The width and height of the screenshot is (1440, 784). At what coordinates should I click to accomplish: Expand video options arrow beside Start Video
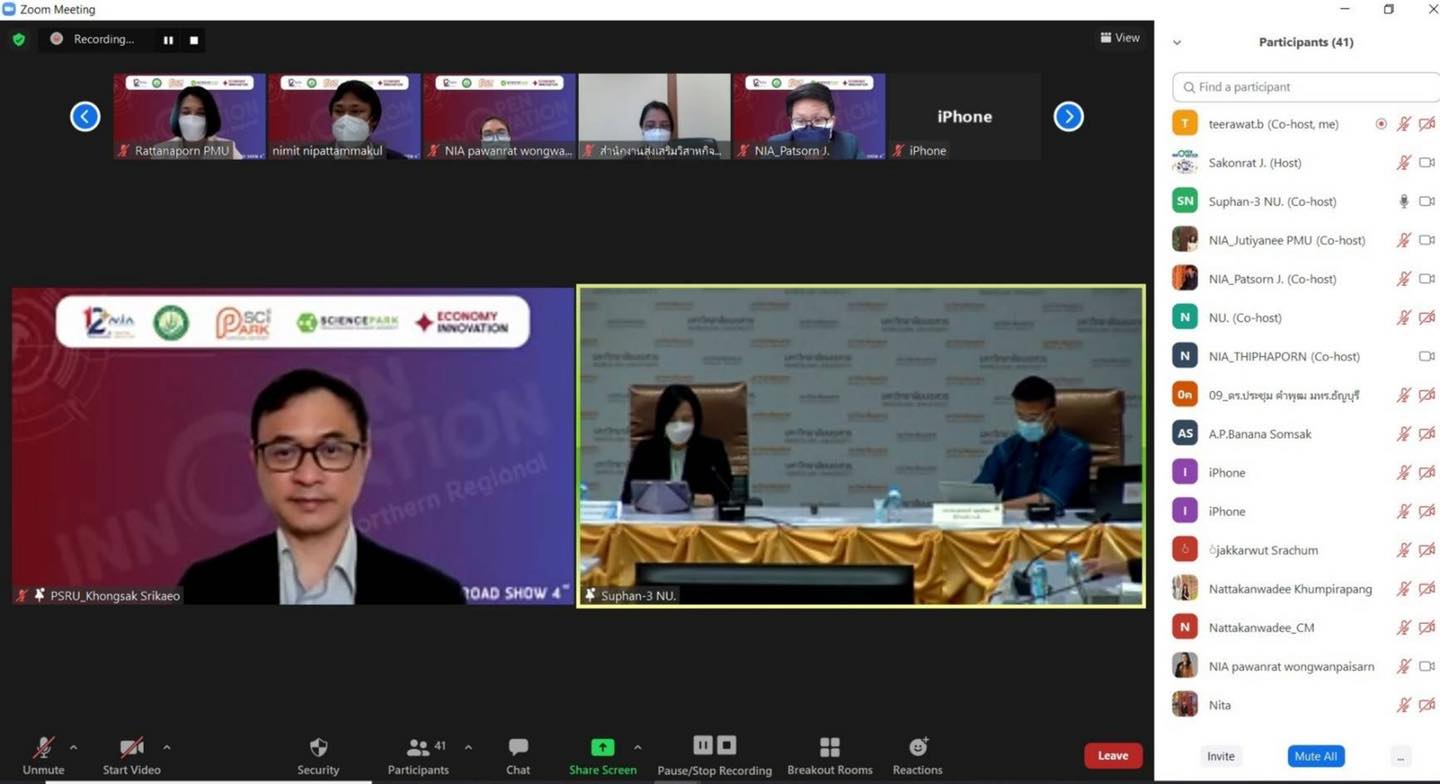point(166,747)
